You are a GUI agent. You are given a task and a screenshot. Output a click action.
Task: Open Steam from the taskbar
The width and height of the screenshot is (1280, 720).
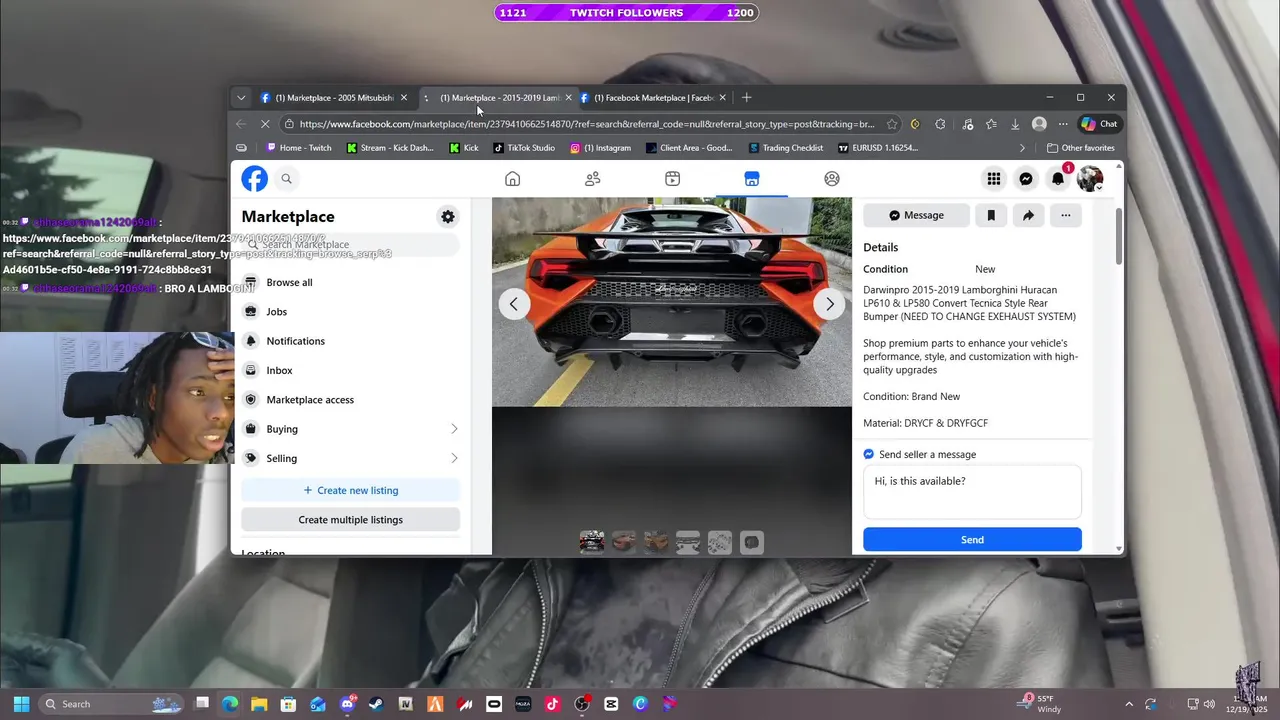[376, 704]
